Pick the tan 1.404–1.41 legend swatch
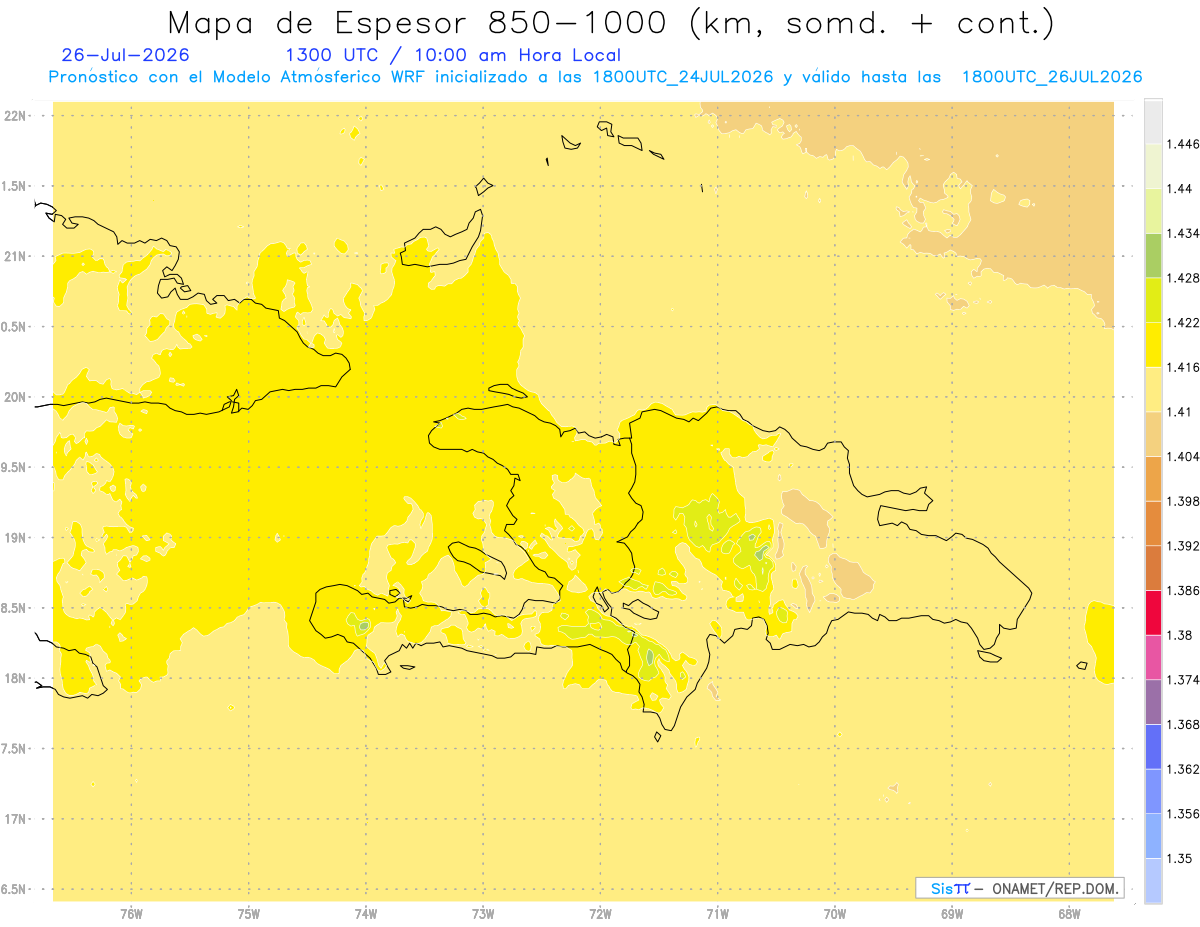Image resolution: width=1200 pixels, height=927 pixels. tap(1153, 434)
